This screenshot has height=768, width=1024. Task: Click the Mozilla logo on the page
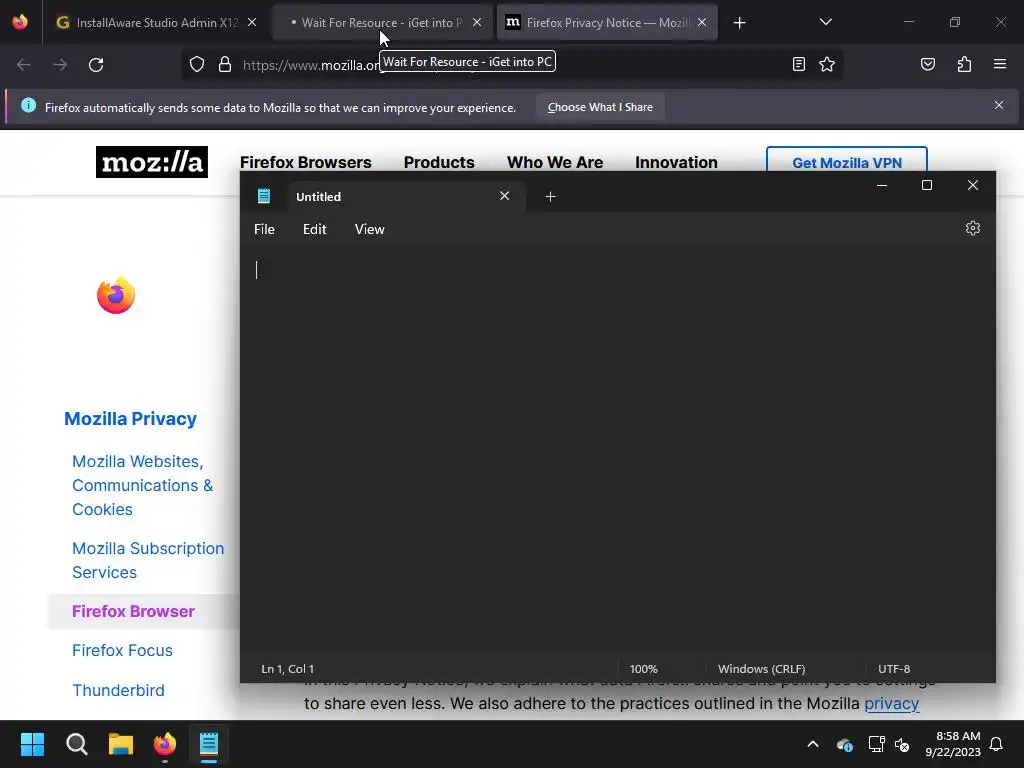click(152, 162)
